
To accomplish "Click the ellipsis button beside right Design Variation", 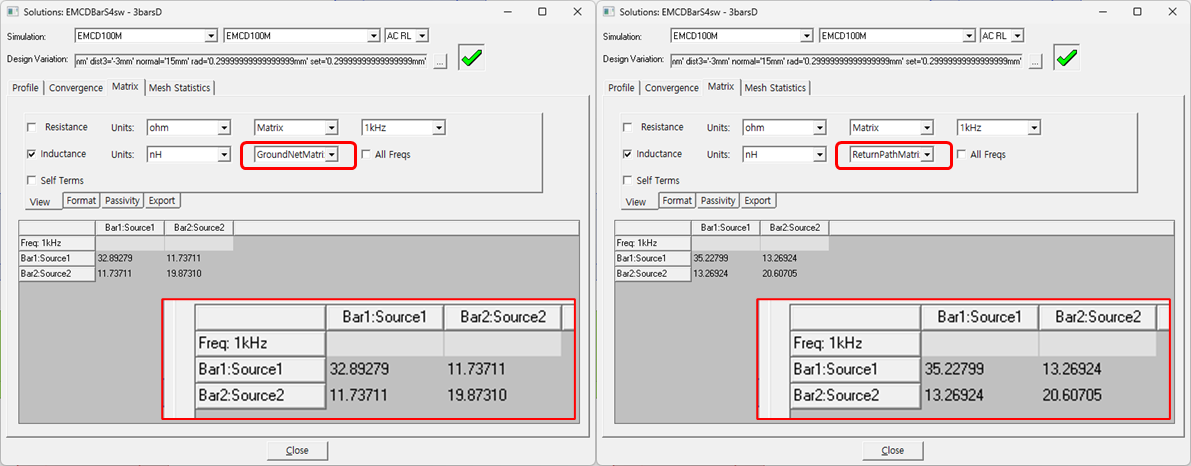I will coord(1036,61).
